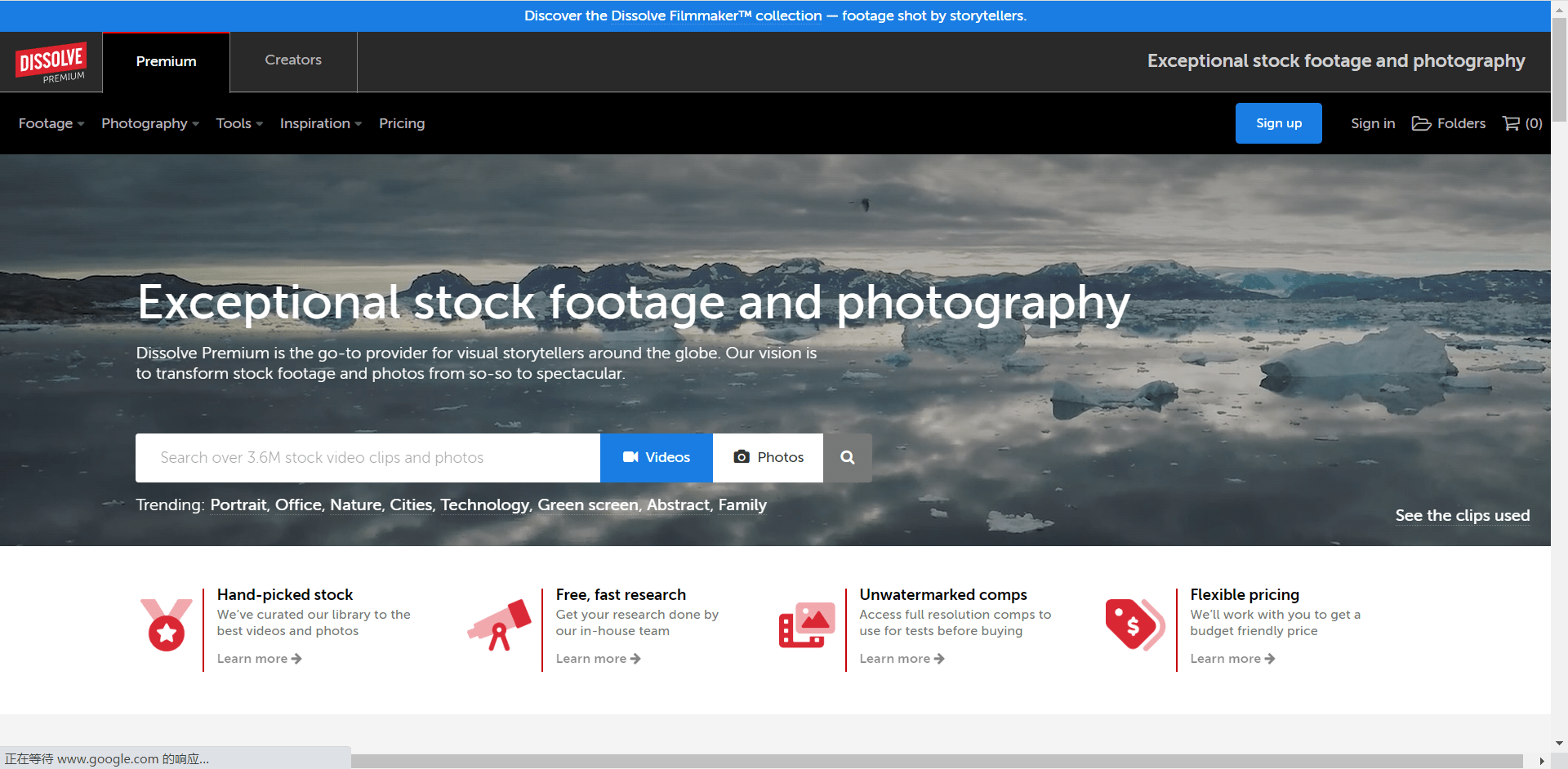Screen dimensions: 1568x769
Task: Click the telescope Free, fast research icon
Action: (x=499, y=625)
